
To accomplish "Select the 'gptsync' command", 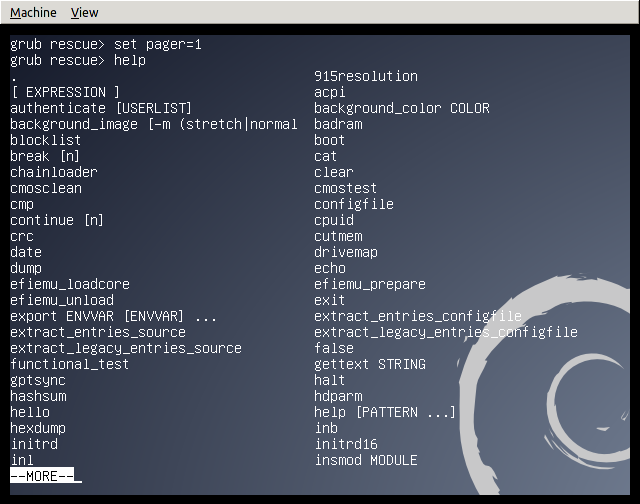I will point(38,380).
